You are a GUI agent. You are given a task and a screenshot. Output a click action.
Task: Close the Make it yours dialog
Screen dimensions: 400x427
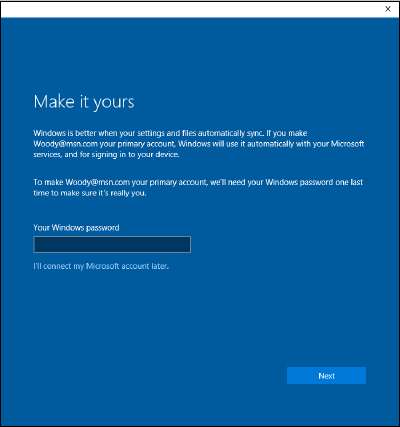click(x=388, y=9)
